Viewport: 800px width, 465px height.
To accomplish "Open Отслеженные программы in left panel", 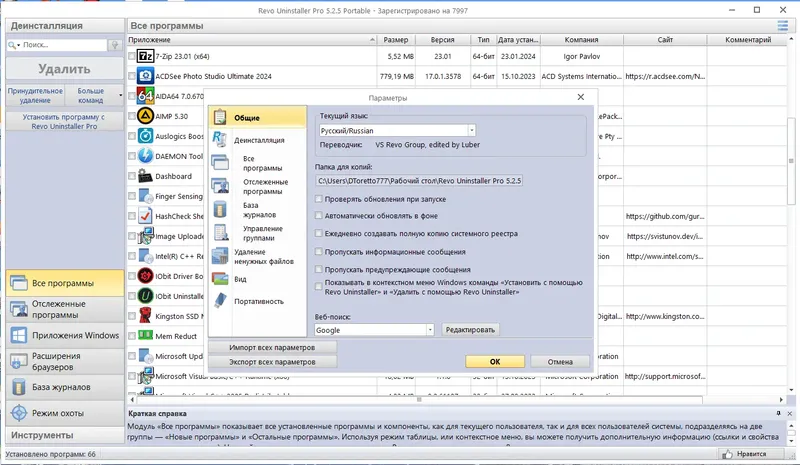I will tap(65, 309).
